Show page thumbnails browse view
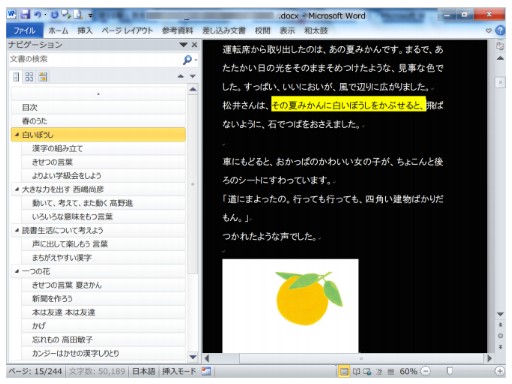This screenshot has width=512, height=384. pos(29,77)
